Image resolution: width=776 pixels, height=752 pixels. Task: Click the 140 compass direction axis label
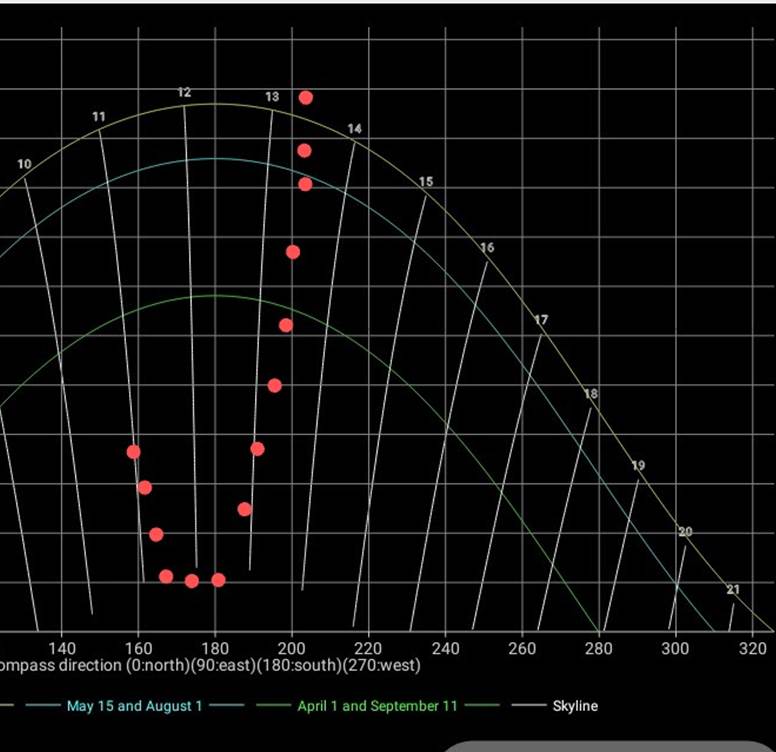[x=61, y=648]
